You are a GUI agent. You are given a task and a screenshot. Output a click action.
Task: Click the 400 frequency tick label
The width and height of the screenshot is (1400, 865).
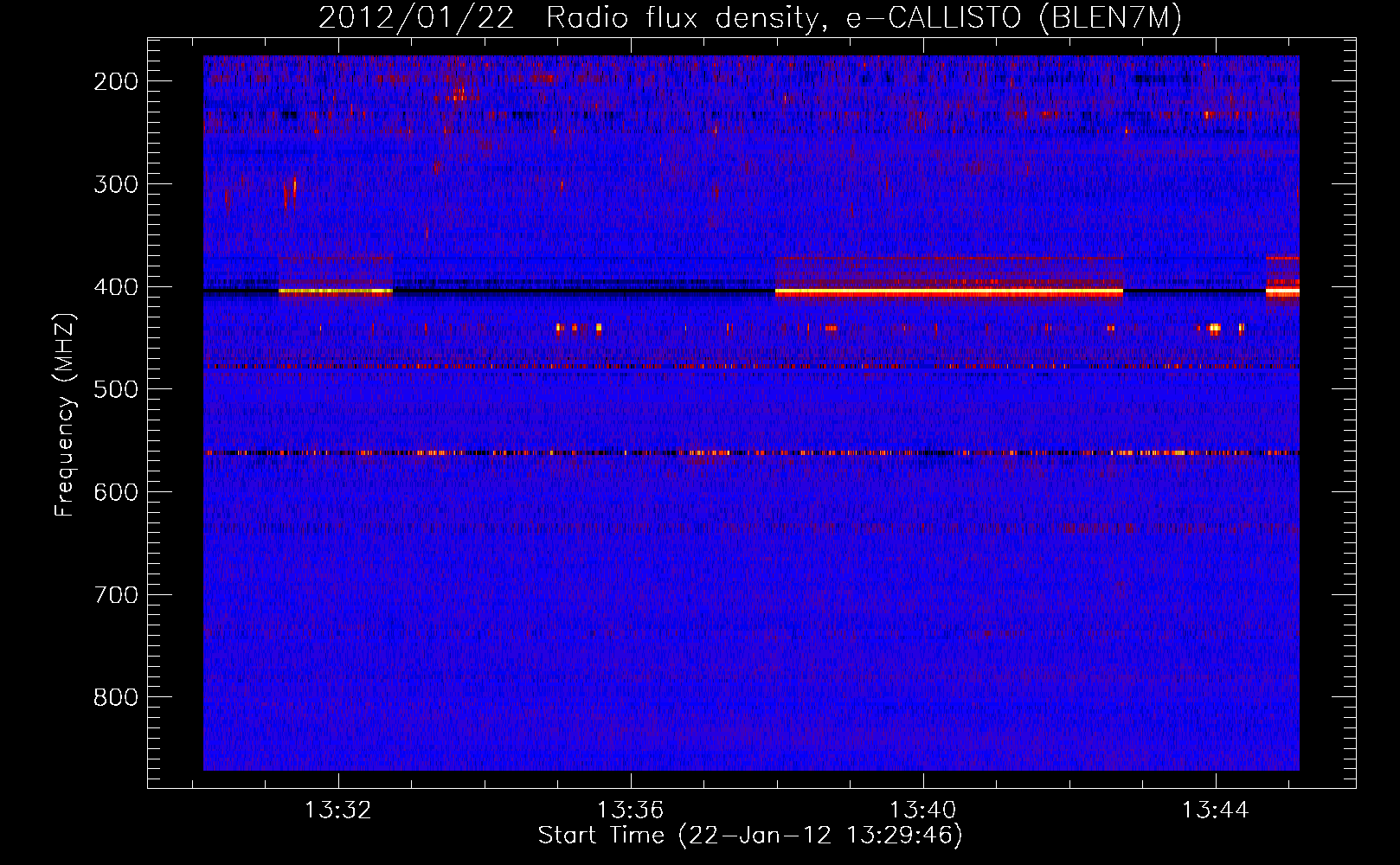point(116,287)
